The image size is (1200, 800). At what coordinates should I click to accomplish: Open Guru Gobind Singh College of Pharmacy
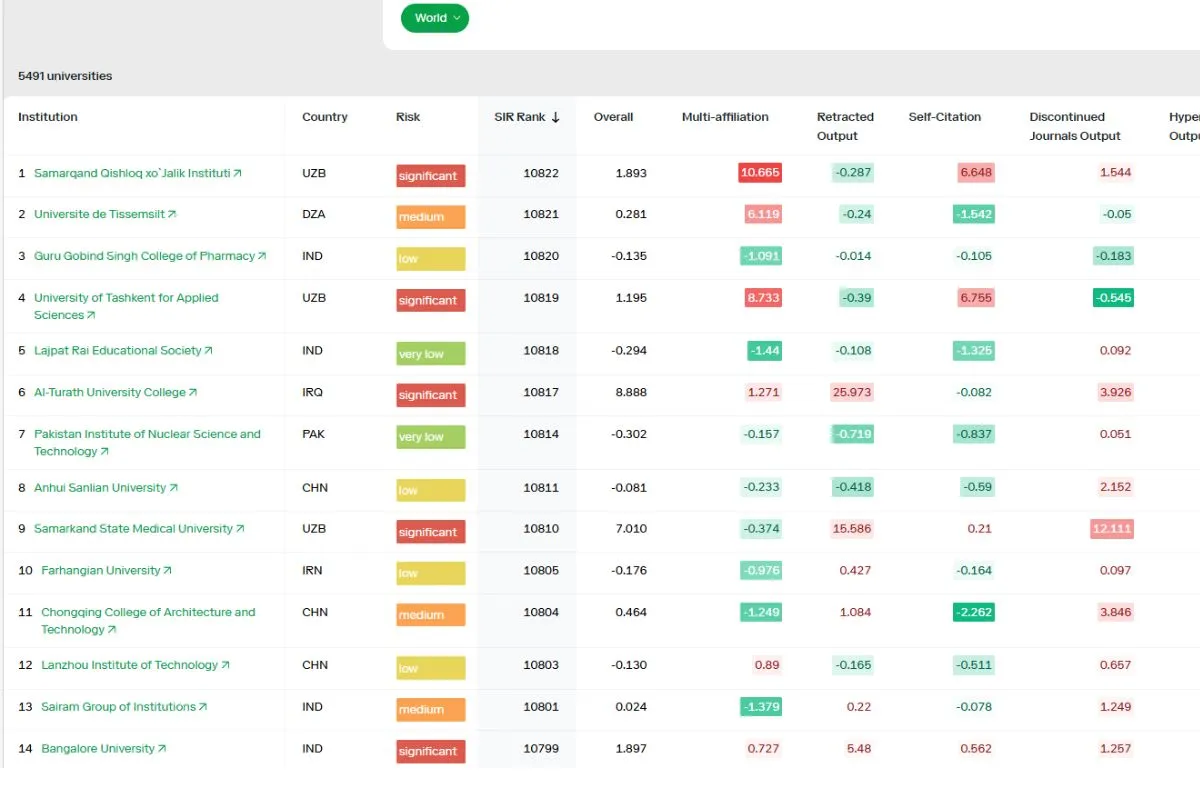[x=144, y=256]
